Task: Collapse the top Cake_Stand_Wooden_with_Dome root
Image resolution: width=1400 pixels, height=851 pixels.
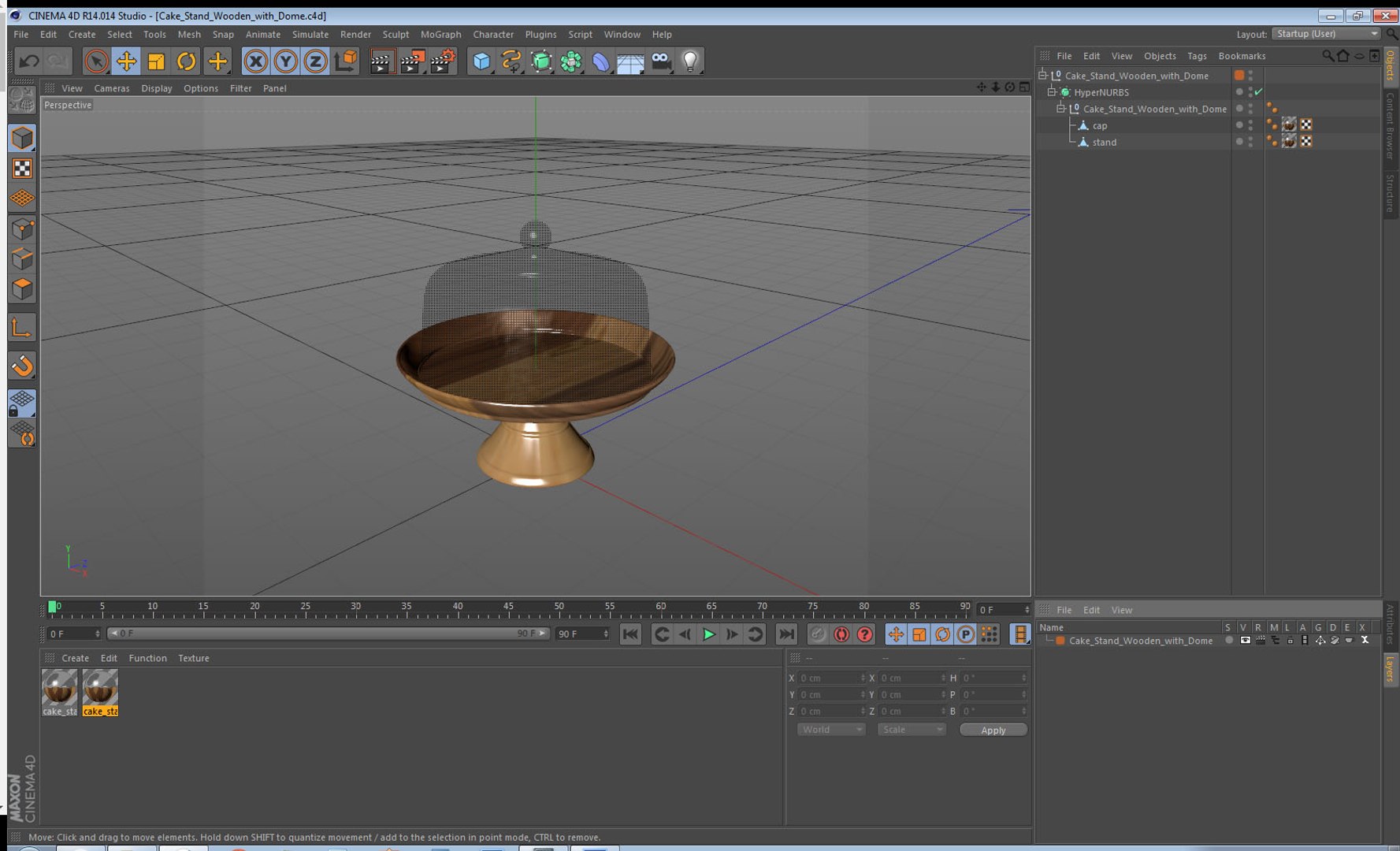Action: pyautogui.click(x=1042, y=75)
